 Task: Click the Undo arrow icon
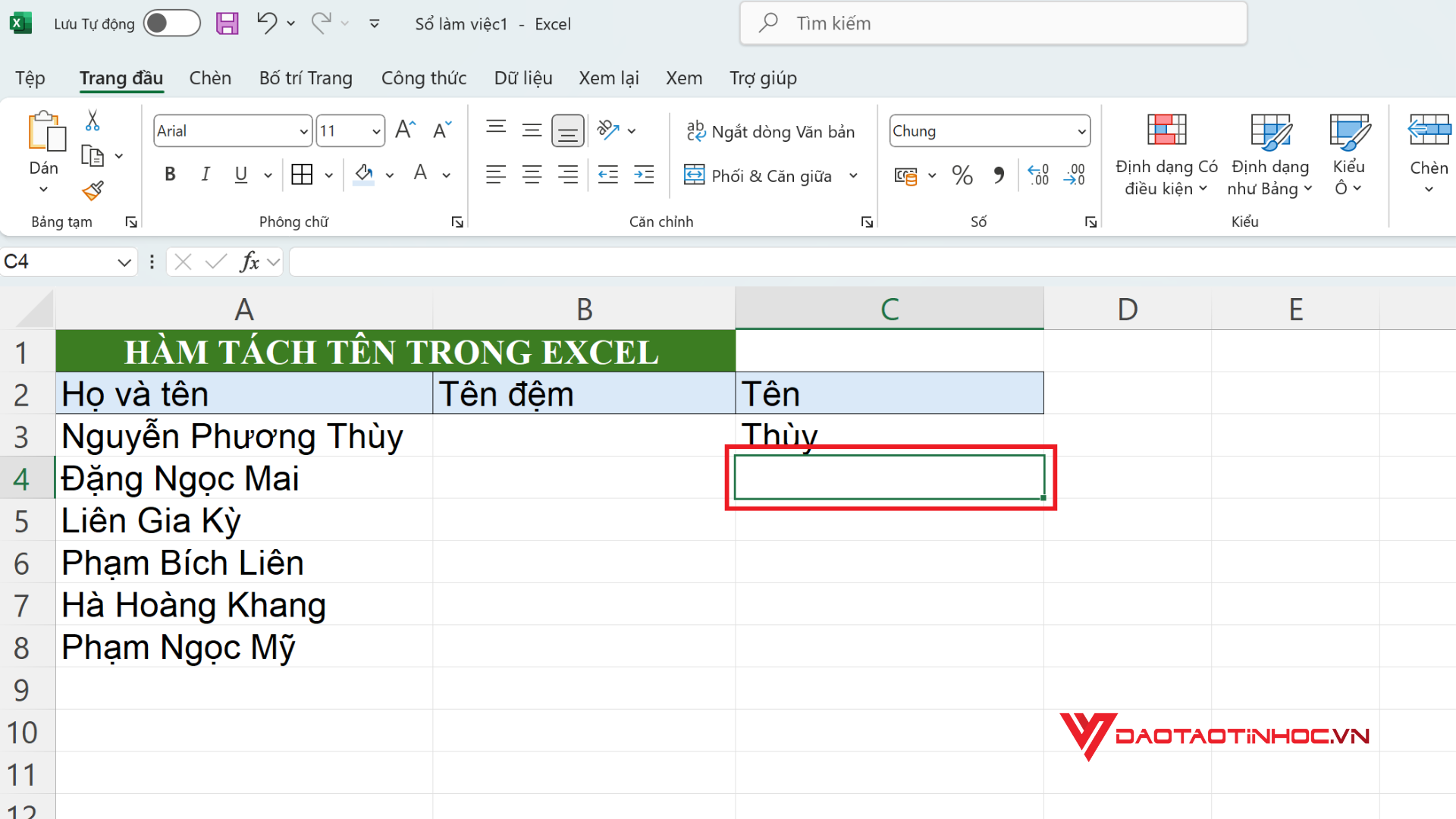tap(266, 24)
